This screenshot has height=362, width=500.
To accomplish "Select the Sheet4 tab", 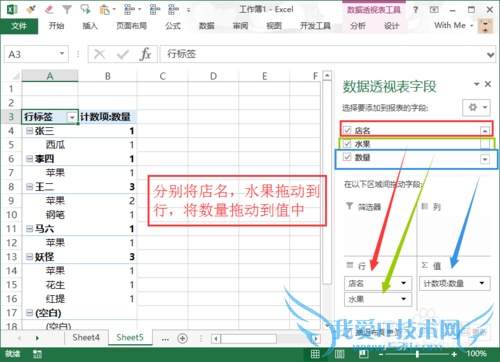I will tap(86, 338).
